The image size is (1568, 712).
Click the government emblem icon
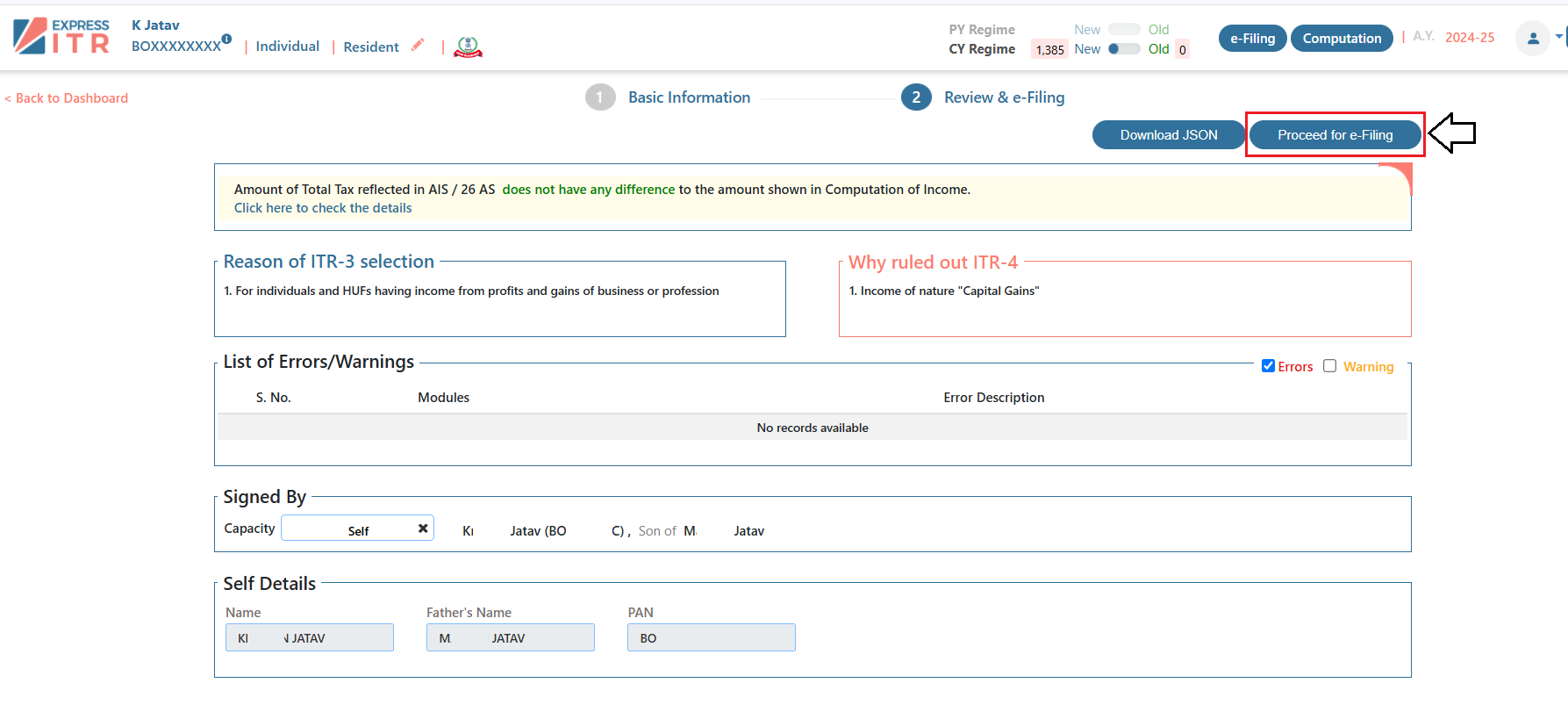point(468,47)
